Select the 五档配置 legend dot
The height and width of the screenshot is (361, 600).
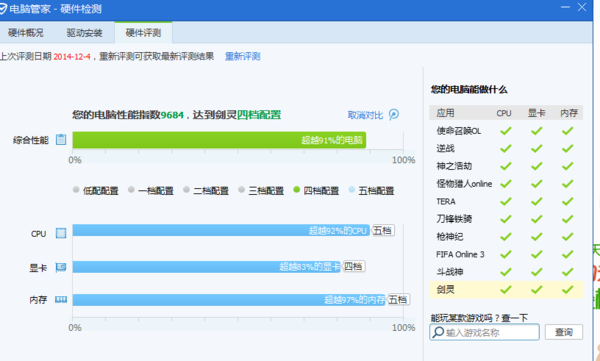pos(352,189)
